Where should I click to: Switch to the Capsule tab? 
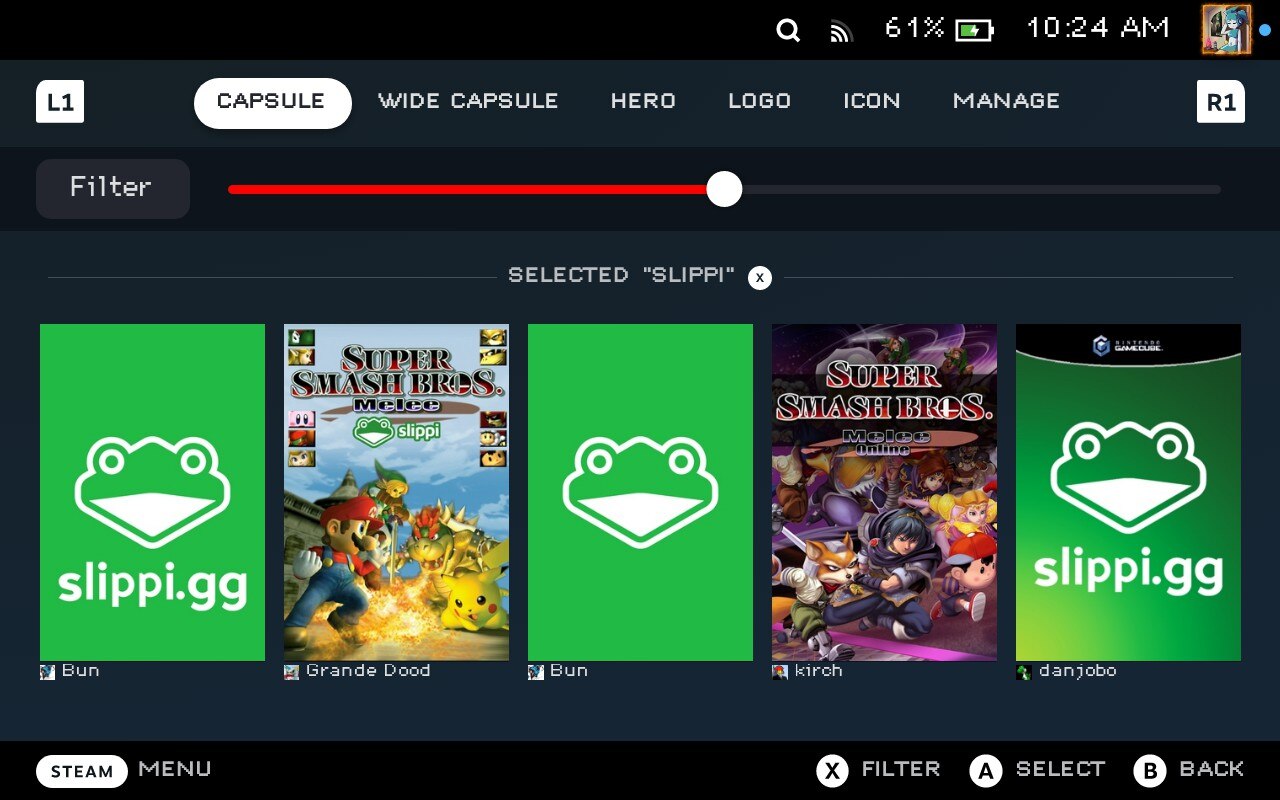[272, 102]
